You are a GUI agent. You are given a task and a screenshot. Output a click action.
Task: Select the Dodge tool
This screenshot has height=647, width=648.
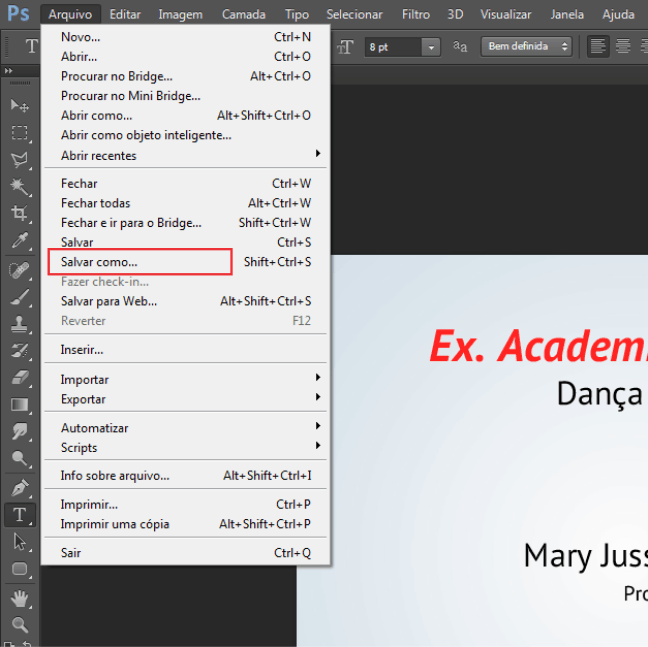[19, 458]
